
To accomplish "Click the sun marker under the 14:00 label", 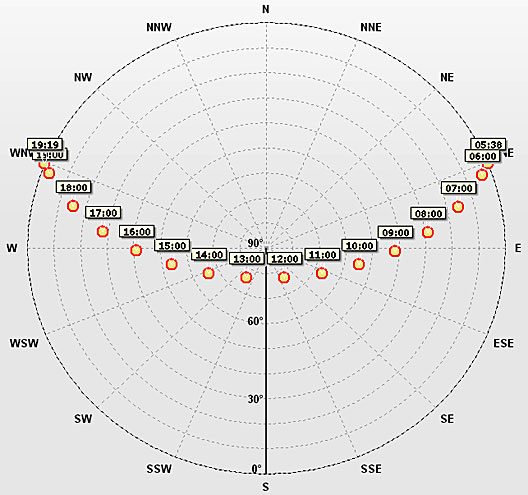I will tap(209, 273).
